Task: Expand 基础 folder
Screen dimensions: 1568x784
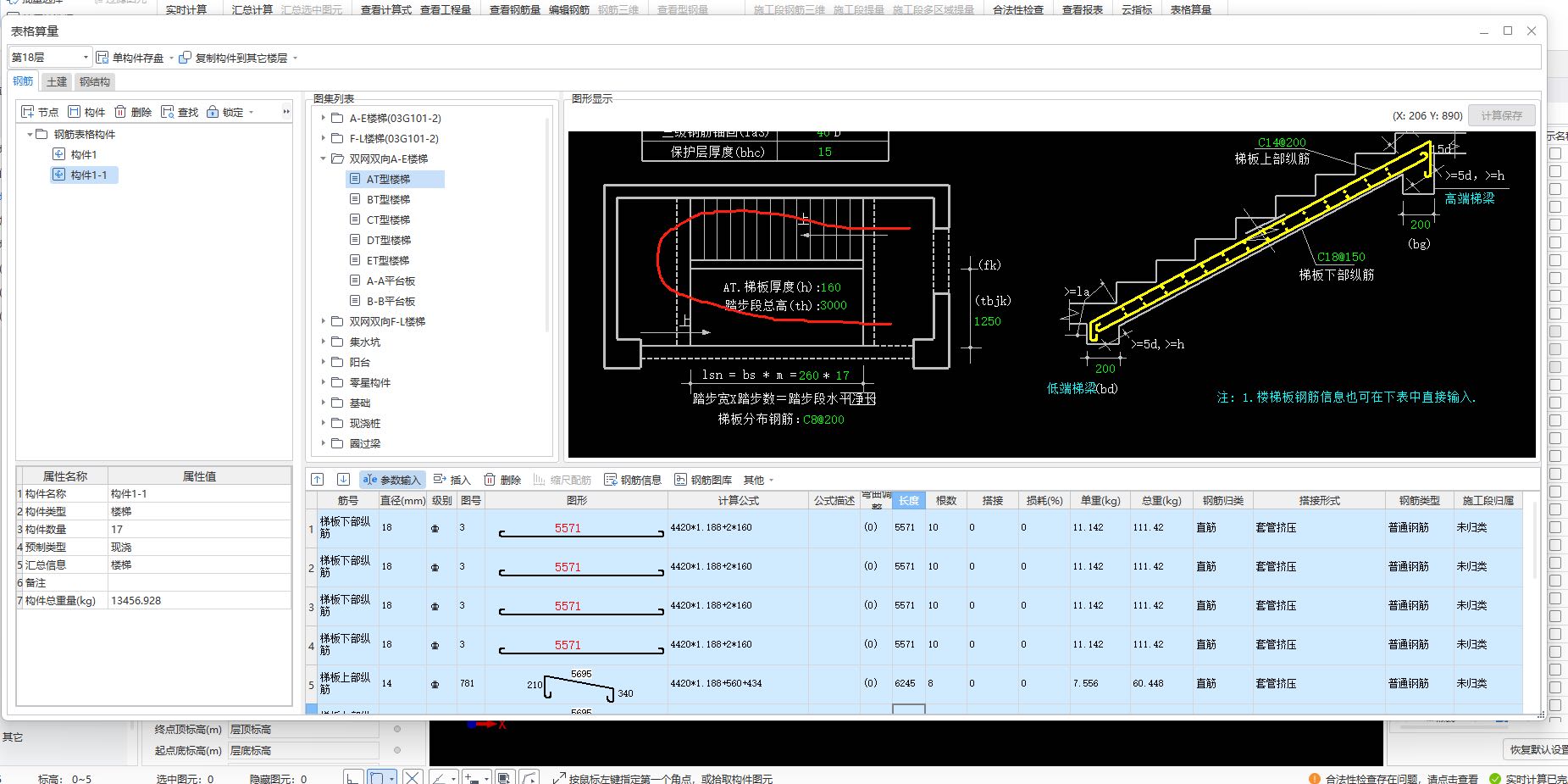Action: pos(324,403)
